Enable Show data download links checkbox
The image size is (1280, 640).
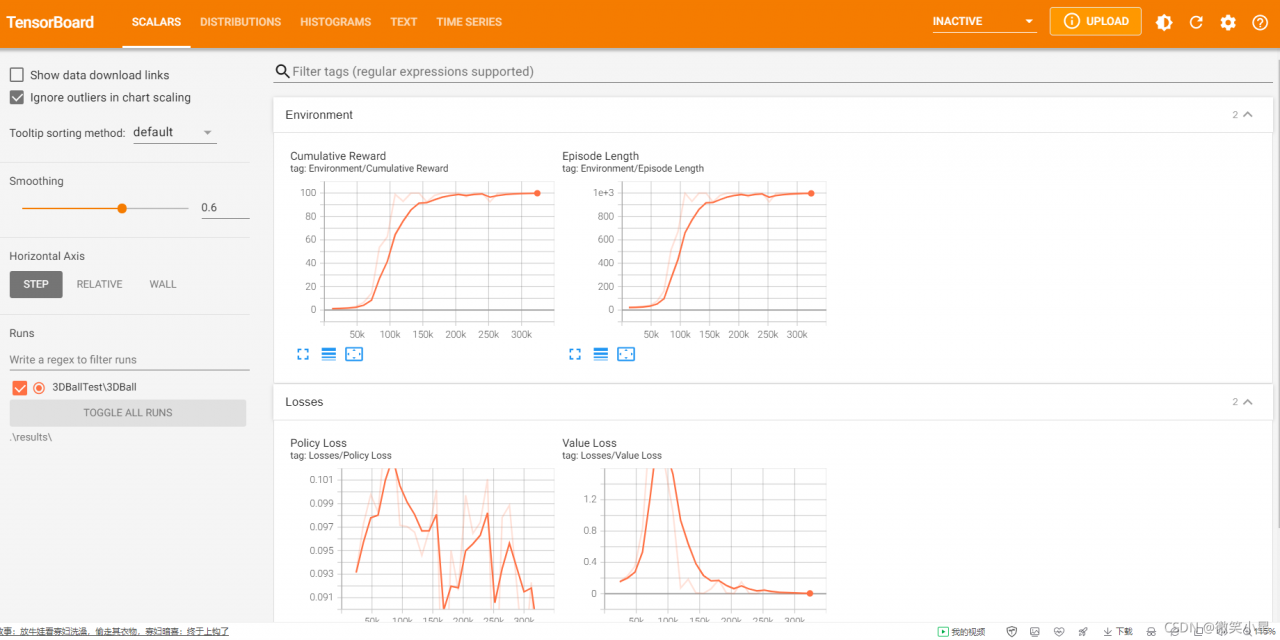(17, 75)
